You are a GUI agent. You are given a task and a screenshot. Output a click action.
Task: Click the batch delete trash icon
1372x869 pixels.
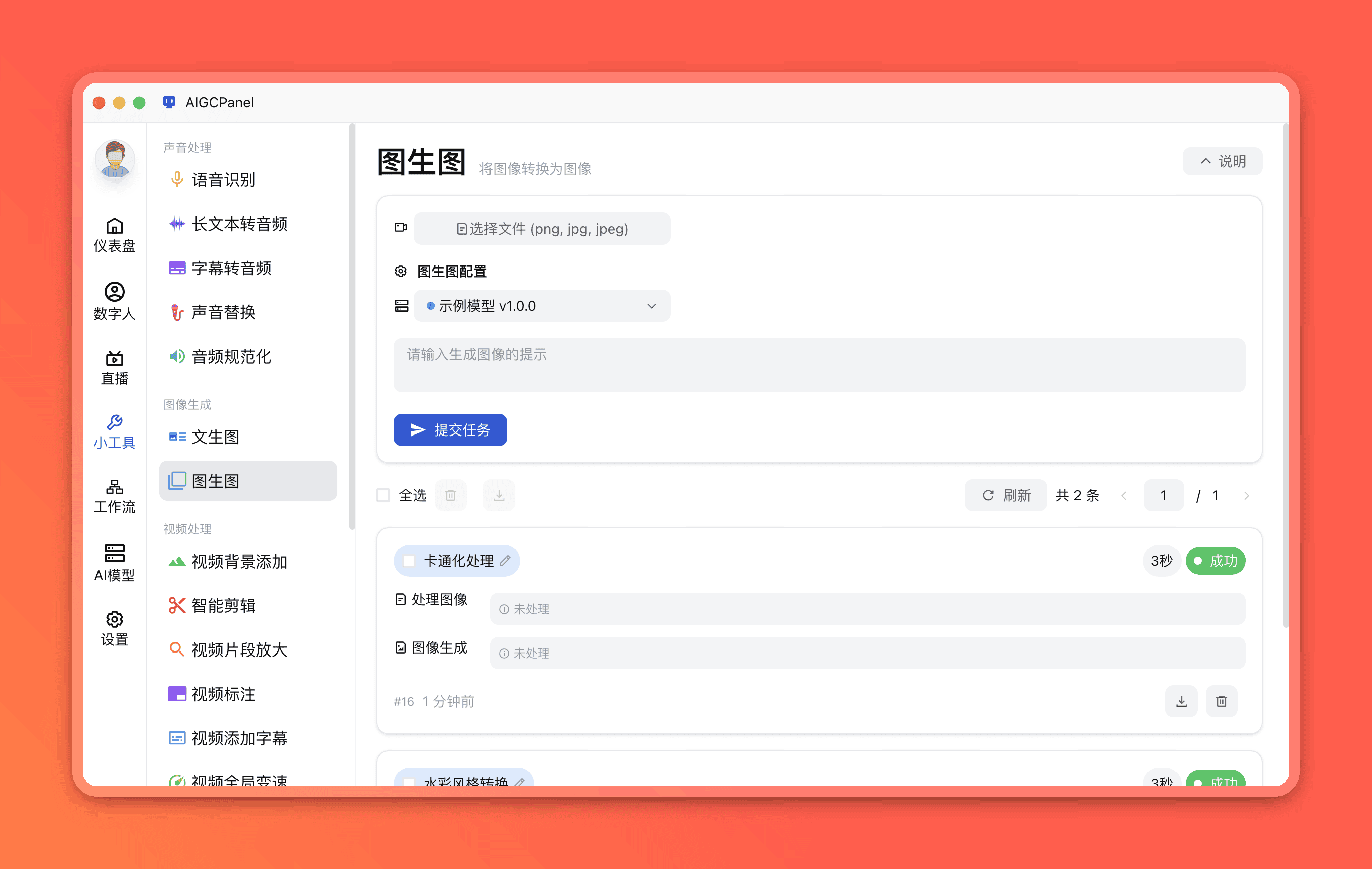451,495
